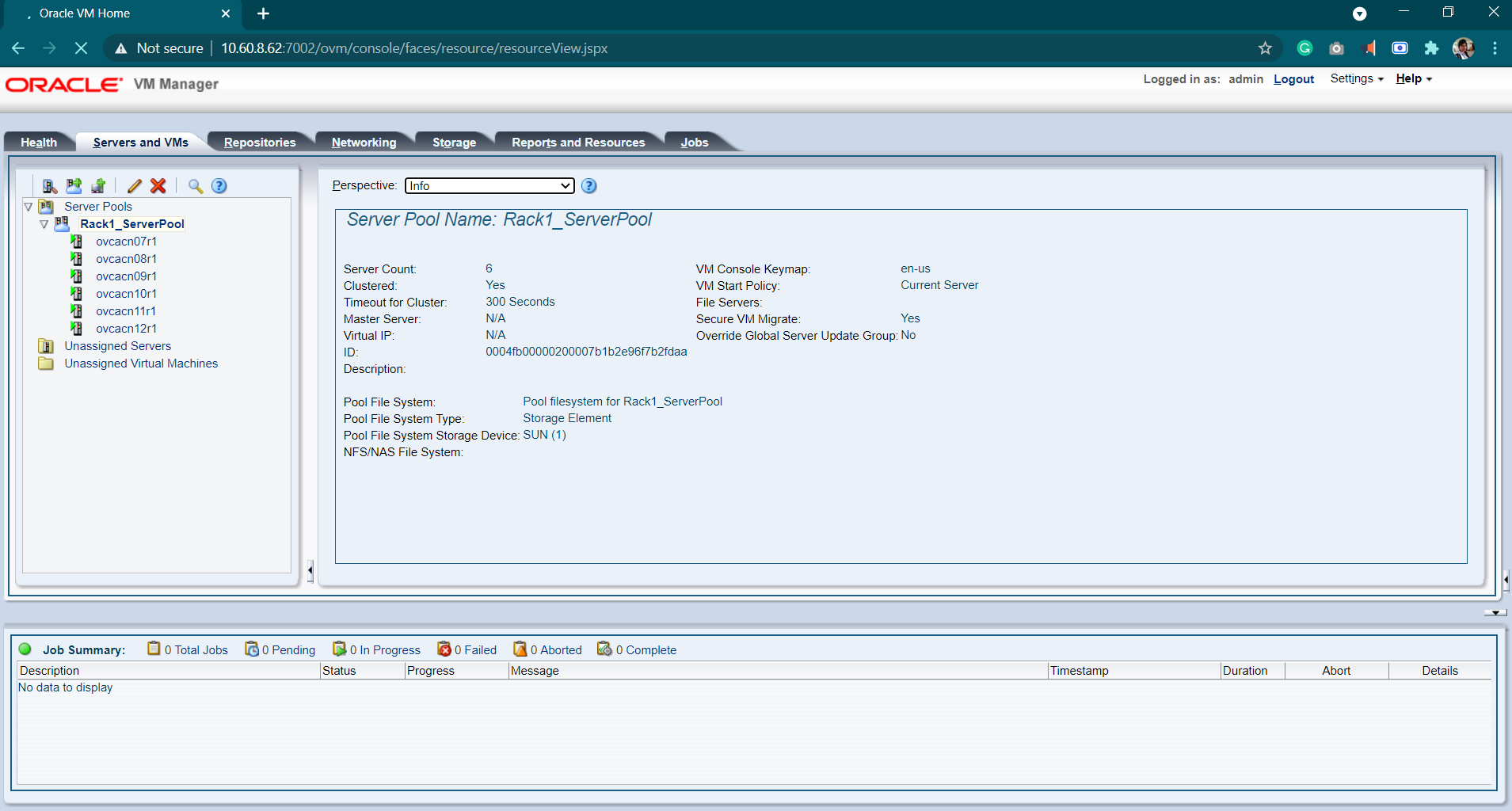
Task: Click the pencil Edit icon
Action: [x=135, y=186]
